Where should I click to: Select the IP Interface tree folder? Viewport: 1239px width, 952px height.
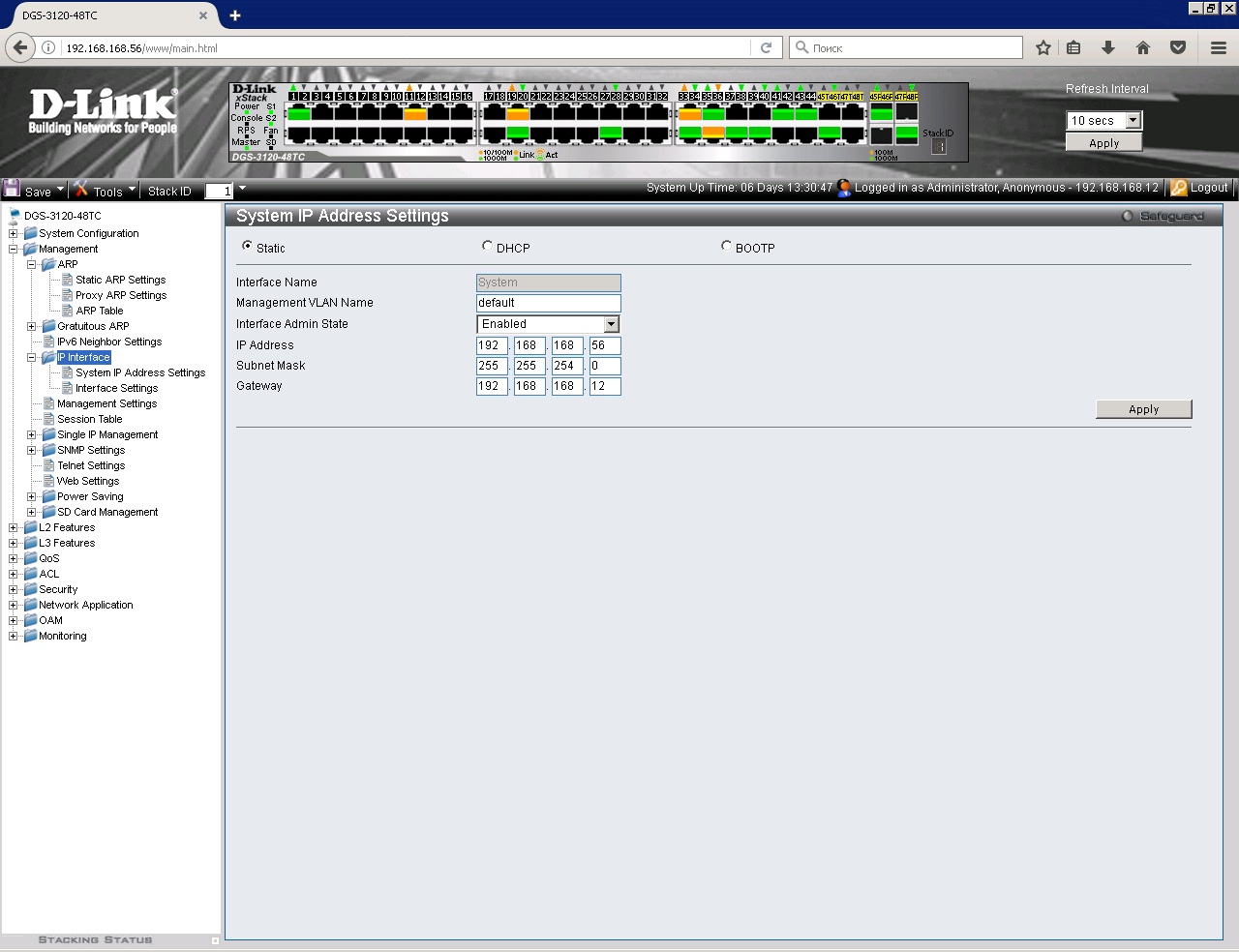click(x=83, y=357)
